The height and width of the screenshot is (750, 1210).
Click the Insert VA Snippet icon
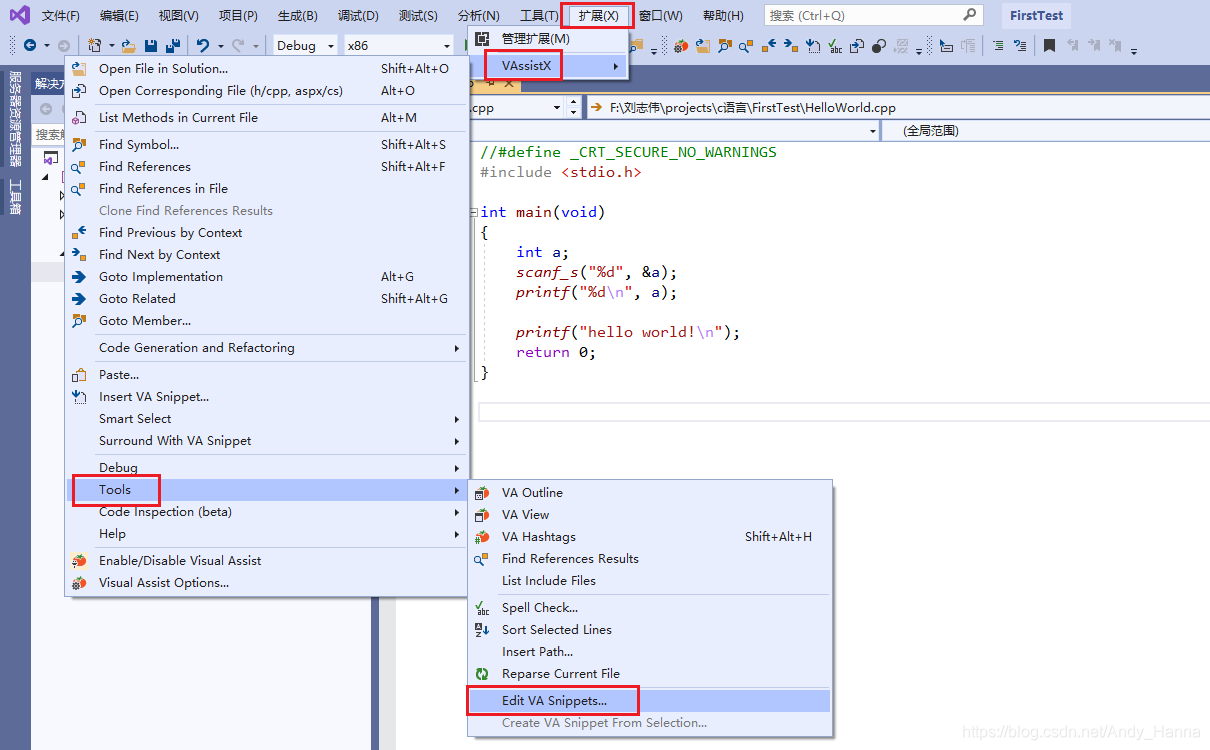click(x=79, y=397)
